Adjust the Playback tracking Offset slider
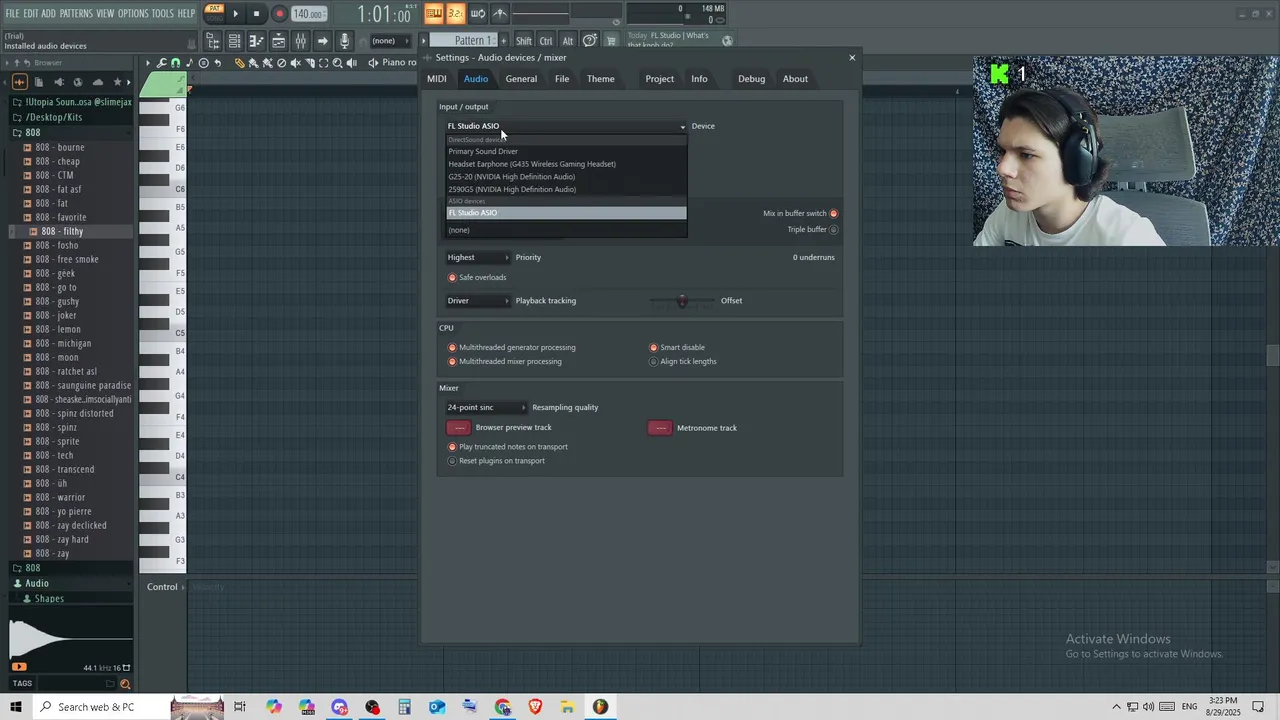 682,300
